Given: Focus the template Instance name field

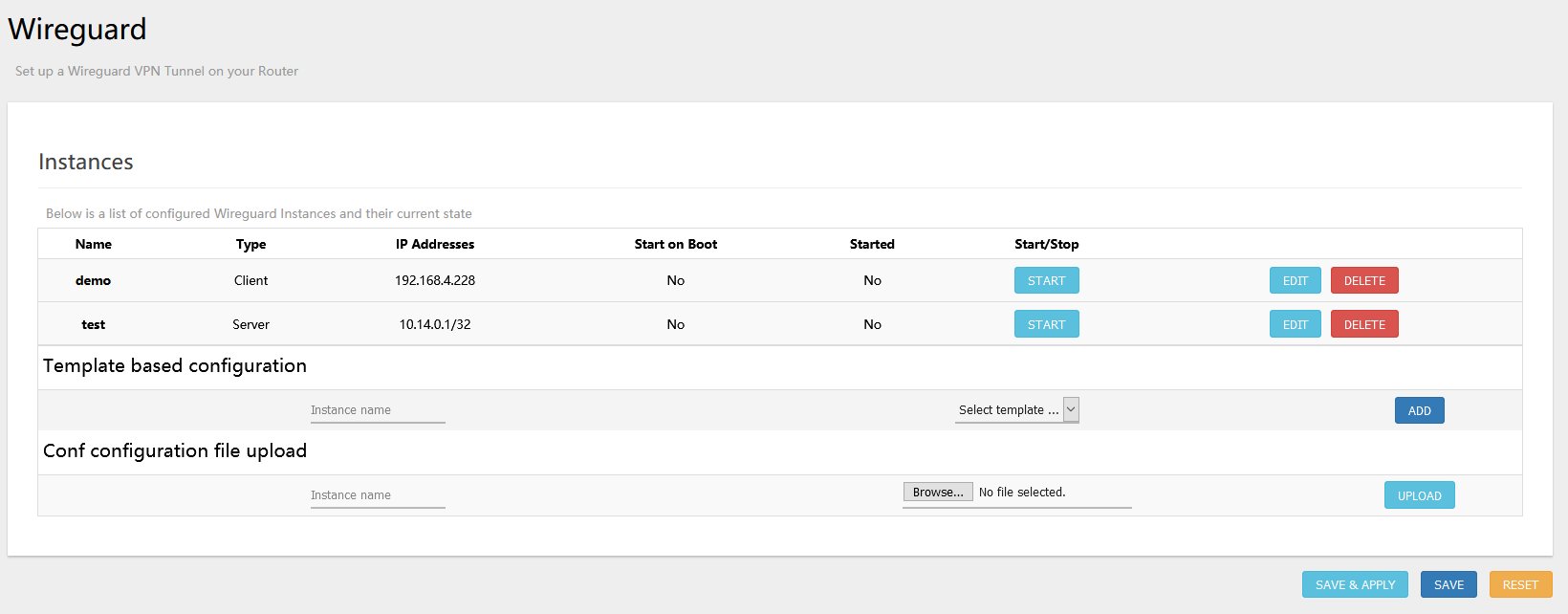Looking at the screenshot, I should click(378, 410).
